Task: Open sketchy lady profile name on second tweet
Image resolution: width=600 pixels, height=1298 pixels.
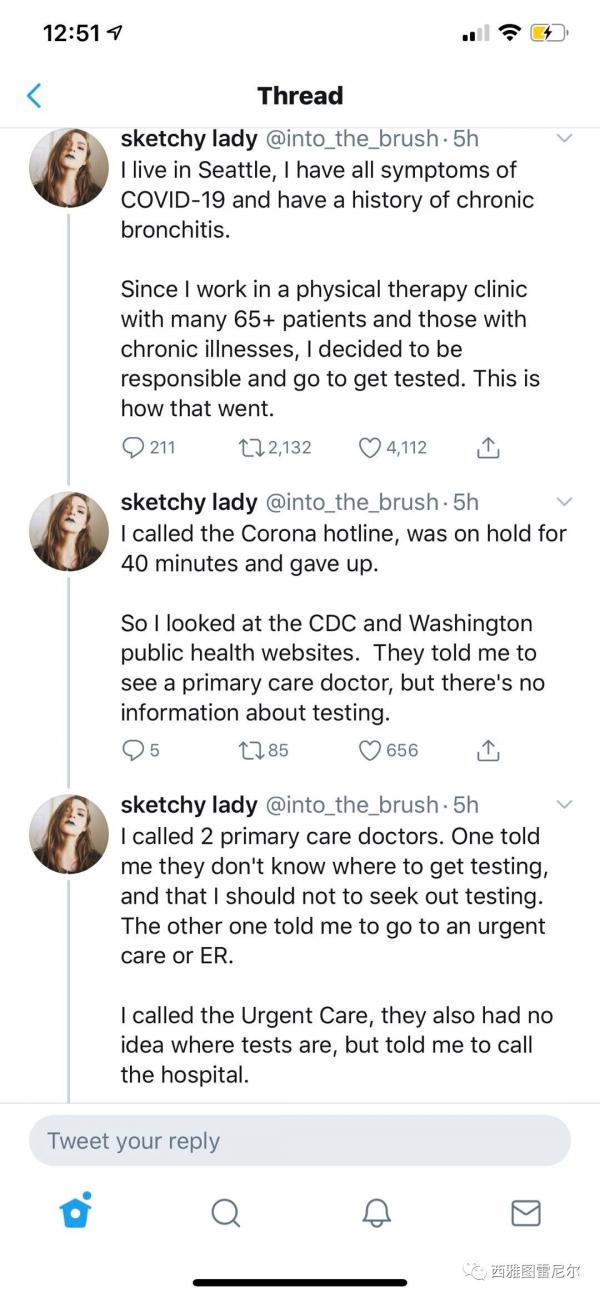Action: pos(188,501)
